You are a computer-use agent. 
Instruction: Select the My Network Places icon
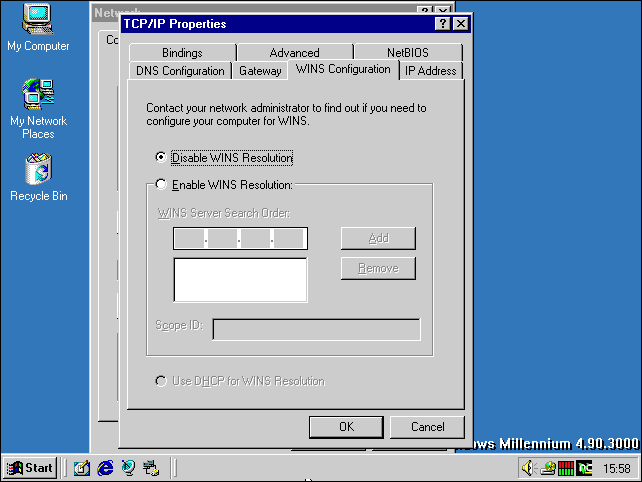click(38, 109)
